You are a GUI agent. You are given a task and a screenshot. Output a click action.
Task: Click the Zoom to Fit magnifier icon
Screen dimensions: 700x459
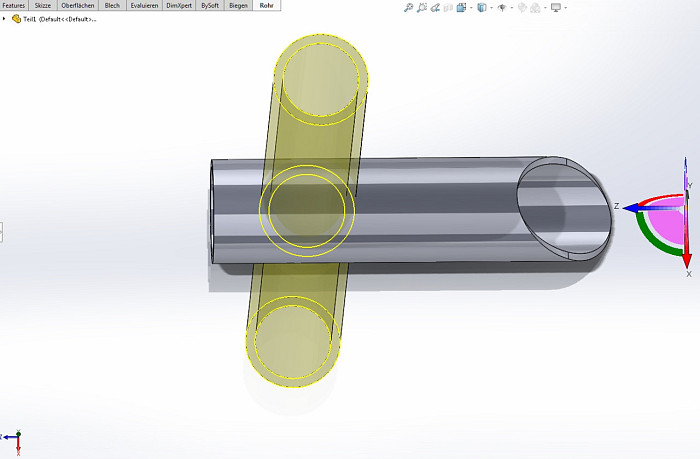point(408,8)
